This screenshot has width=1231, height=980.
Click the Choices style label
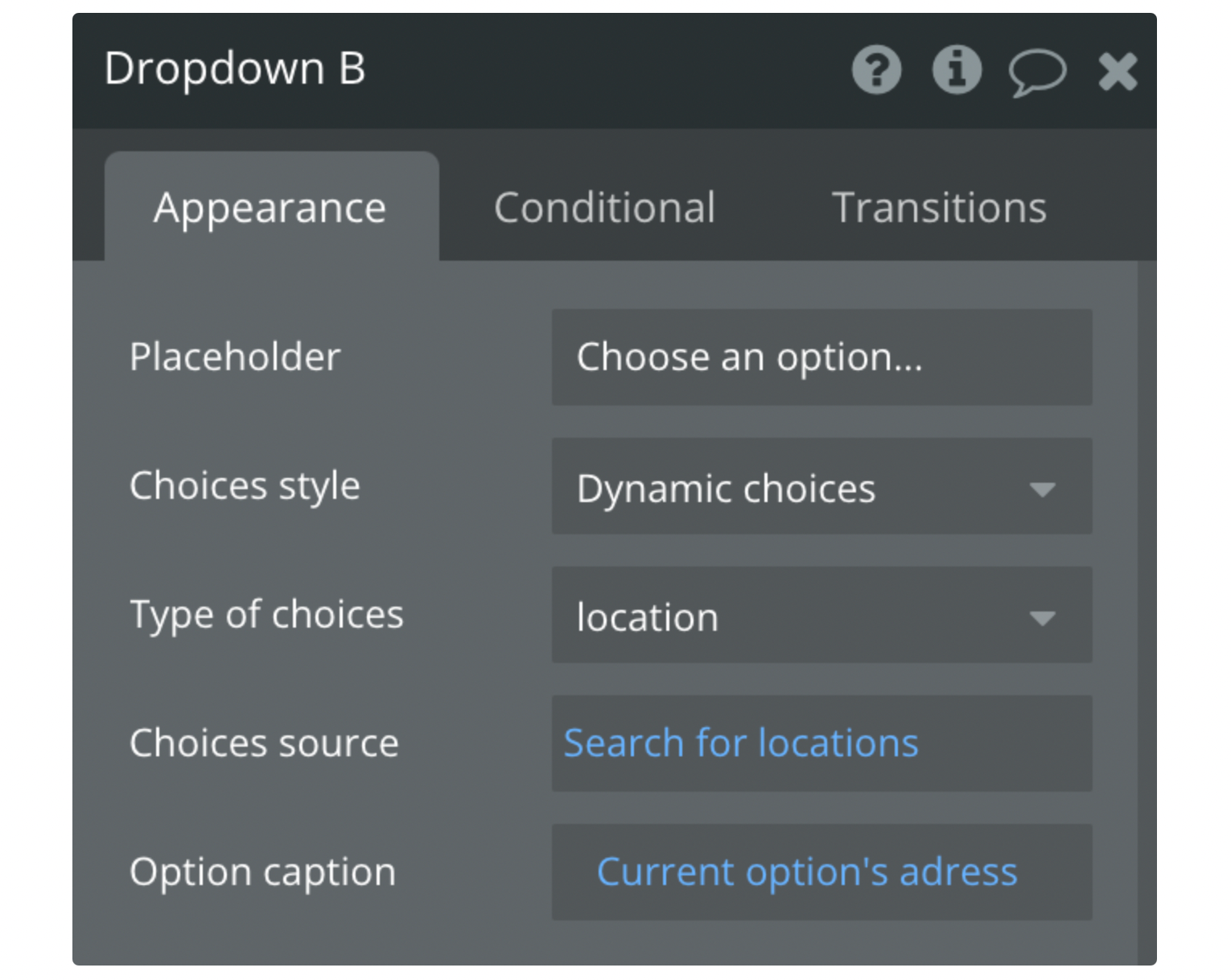click(x=245, y=486)
